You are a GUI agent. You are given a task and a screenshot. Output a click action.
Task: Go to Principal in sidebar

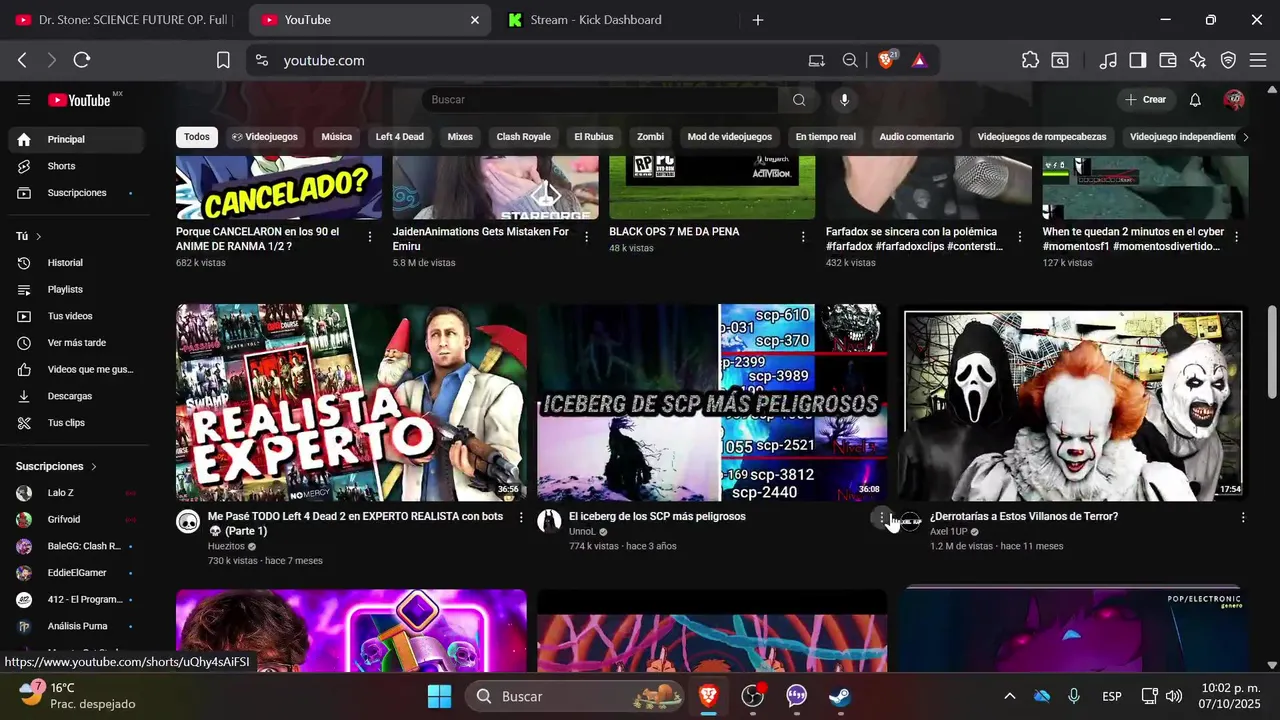tap(77, 139)
